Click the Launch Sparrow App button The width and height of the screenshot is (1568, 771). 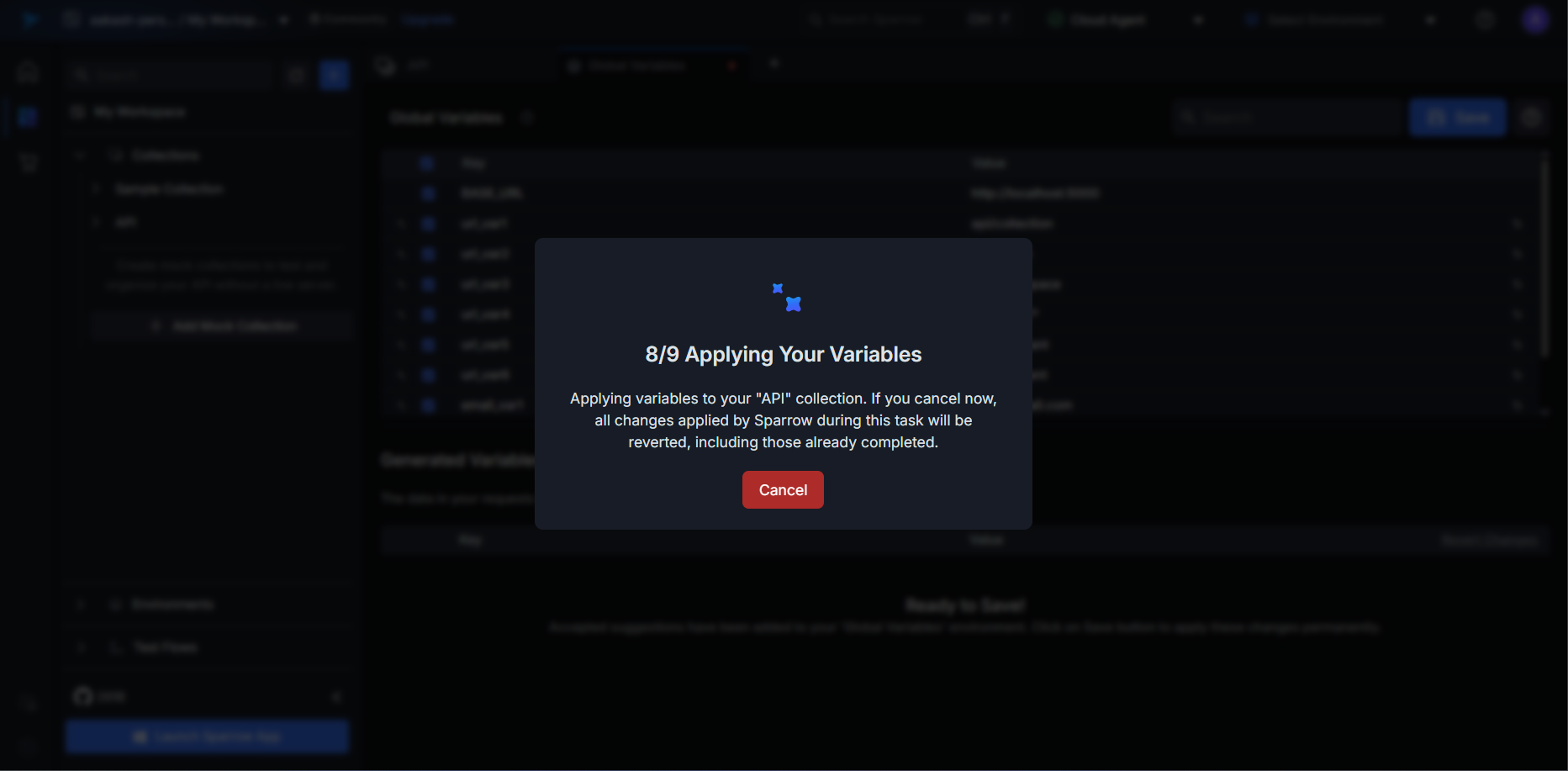tap(208, 737)
